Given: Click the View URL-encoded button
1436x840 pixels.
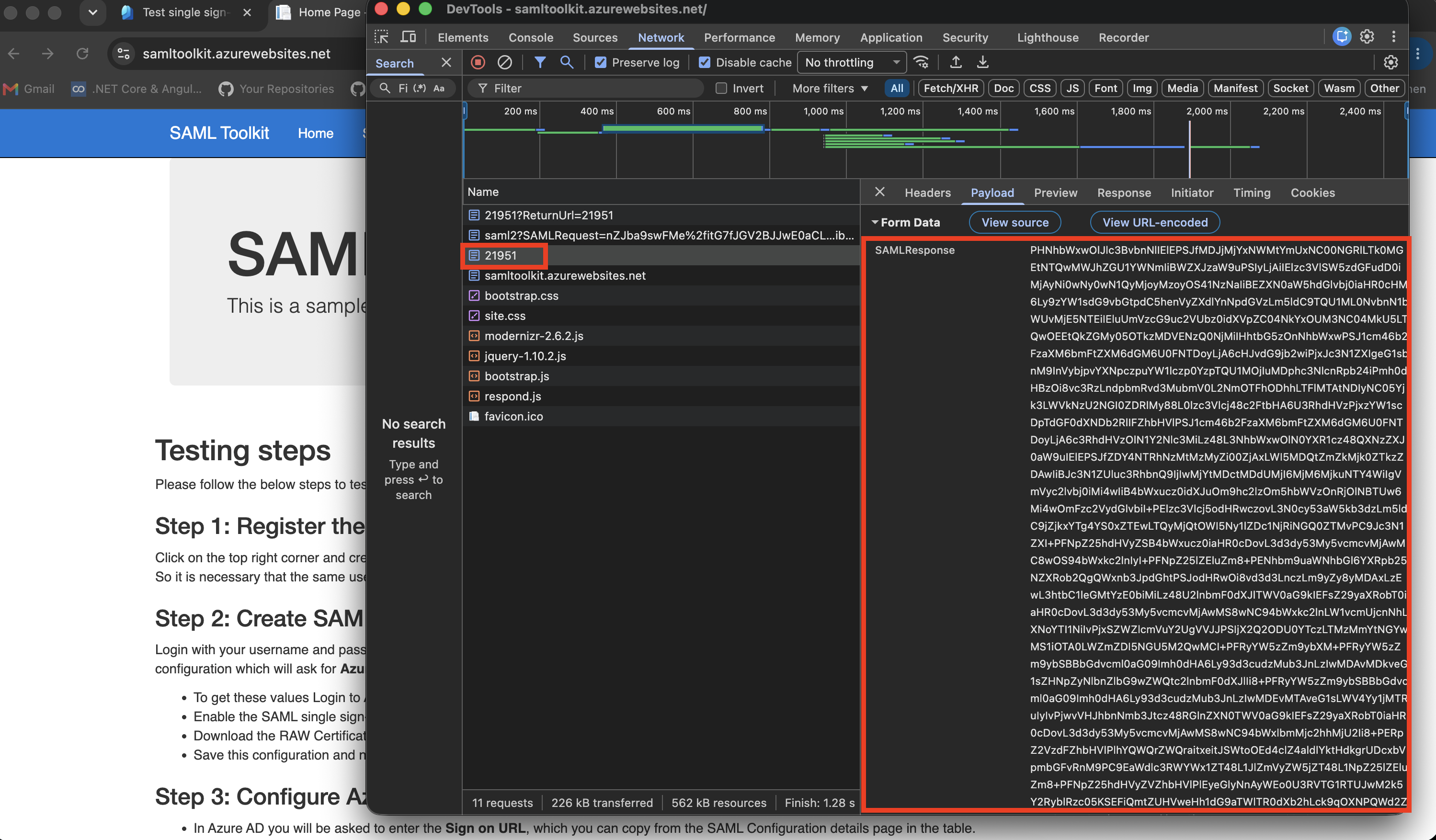Looking at the screenshot, I should pos(1154,222).
